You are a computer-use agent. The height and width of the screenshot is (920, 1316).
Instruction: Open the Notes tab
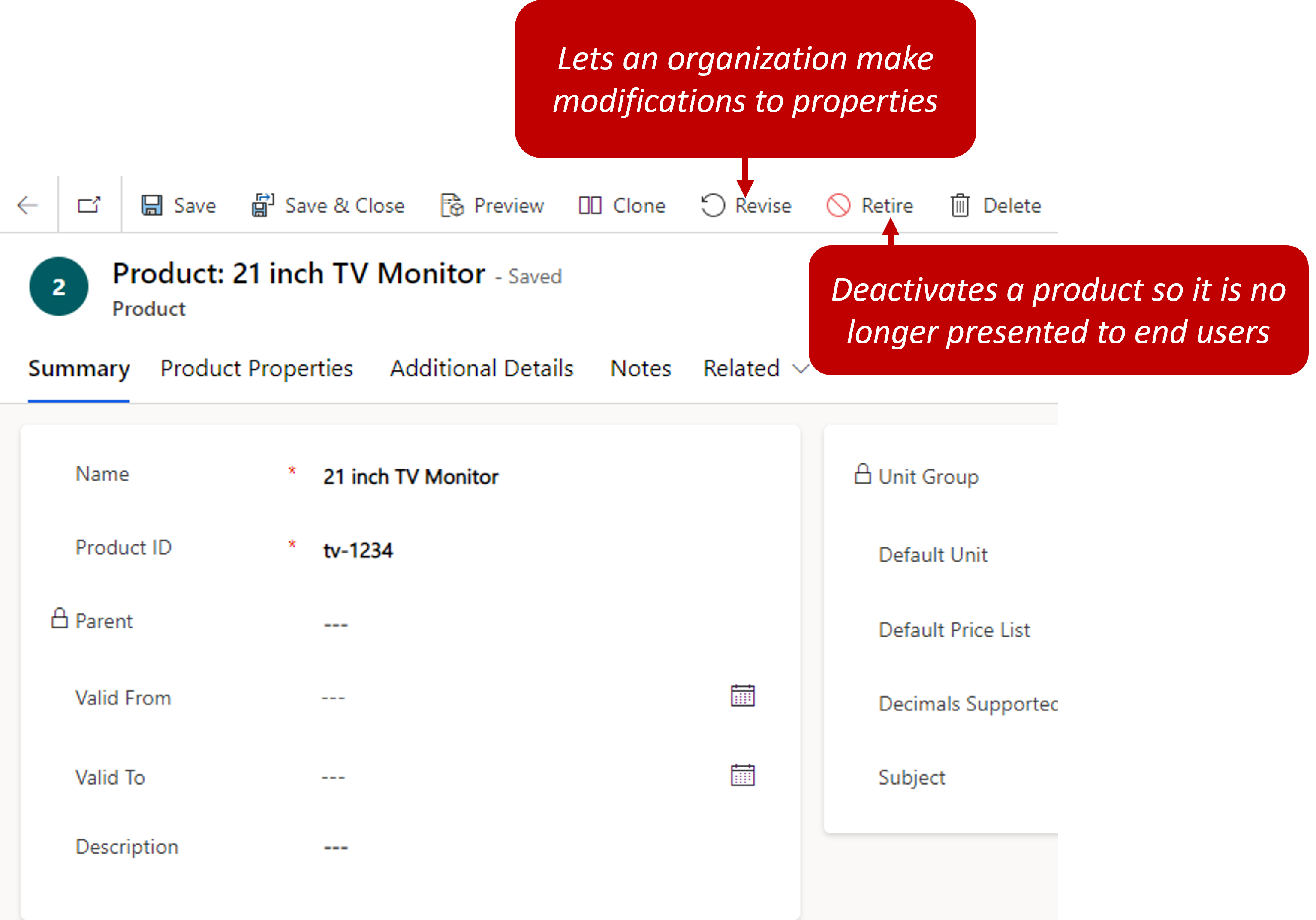click(641, 369)
